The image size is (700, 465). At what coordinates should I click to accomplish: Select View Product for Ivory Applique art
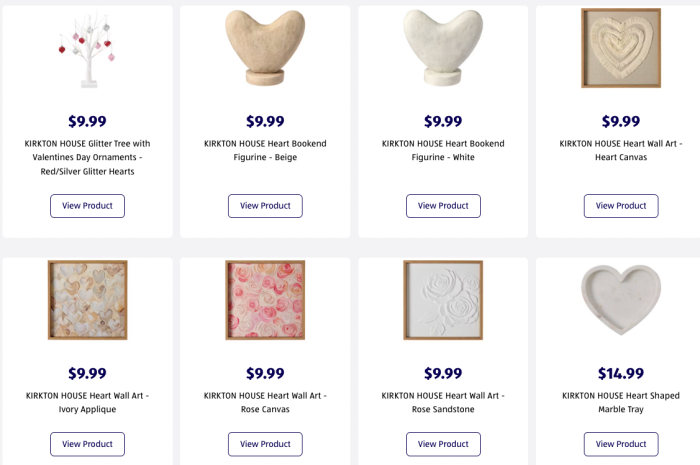click(87, 444)
